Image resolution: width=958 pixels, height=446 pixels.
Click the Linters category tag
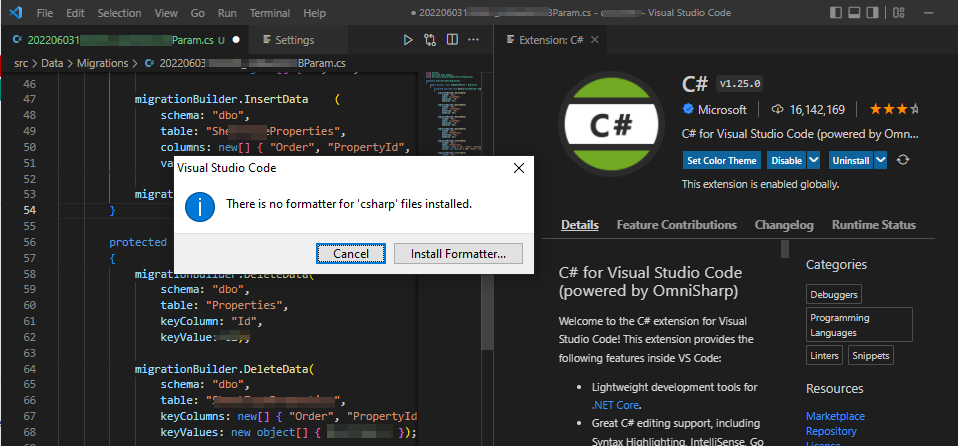click(x=824, y=355)
